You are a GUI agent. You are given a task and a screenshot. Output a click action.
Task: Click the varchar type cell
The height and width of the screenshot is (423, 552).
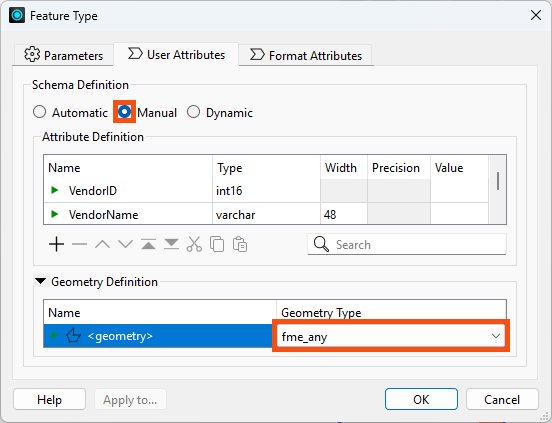click(266, 214)
